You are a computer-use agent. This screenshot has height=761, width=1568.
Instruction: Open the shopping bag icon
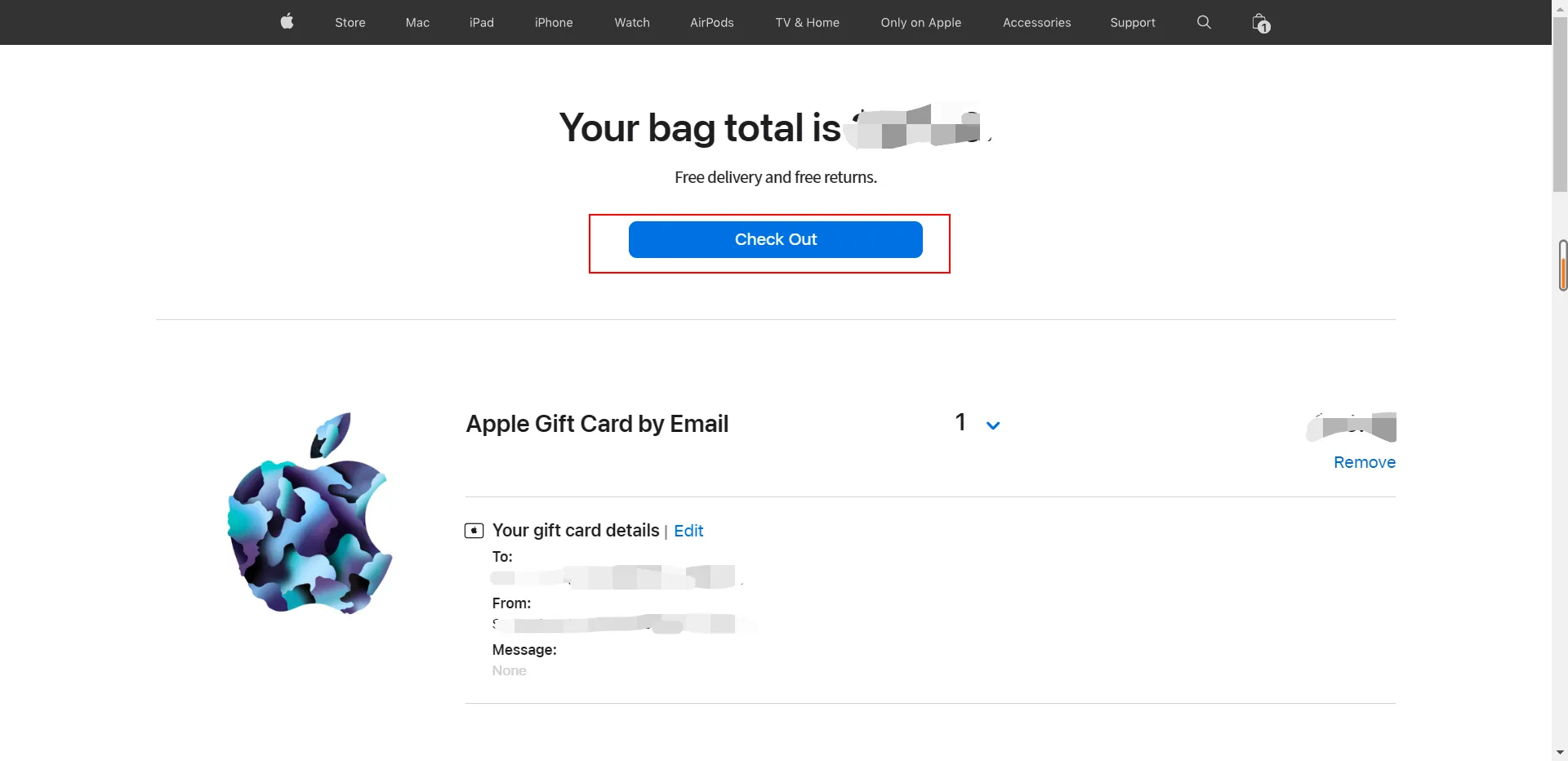coord(1260,23)
